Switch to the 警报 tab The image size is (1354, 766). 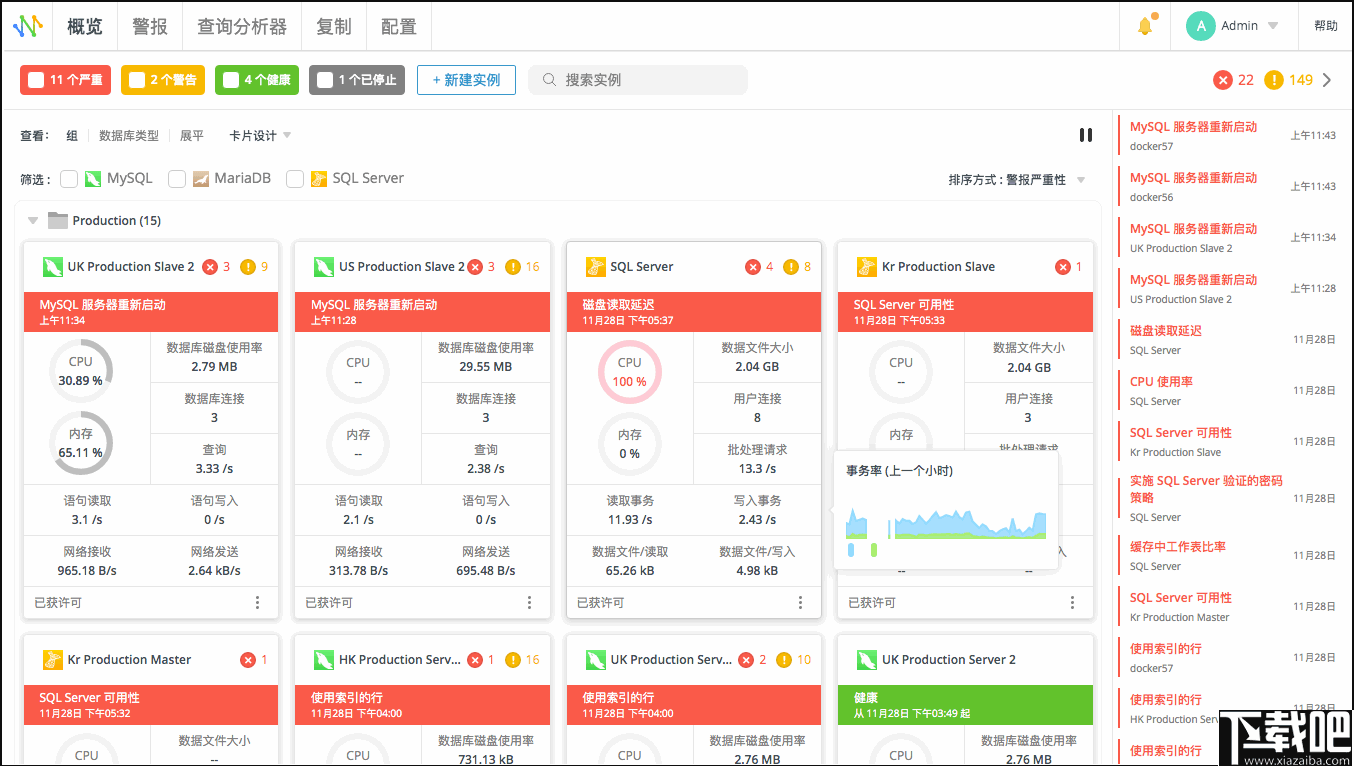point(150,26)
